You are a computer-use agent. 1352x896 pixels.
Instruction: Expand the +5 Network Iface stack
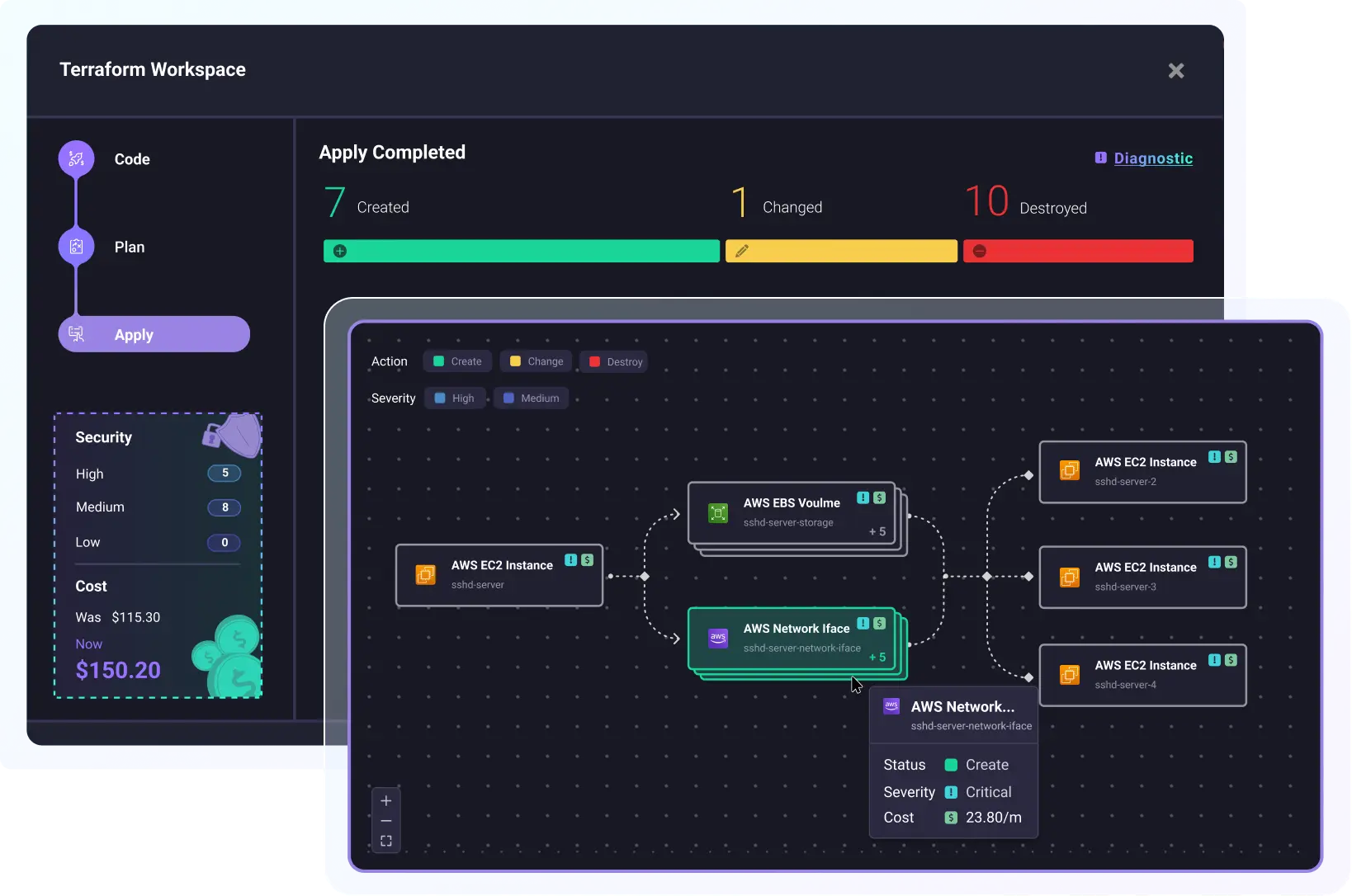[x=877, y=657]
